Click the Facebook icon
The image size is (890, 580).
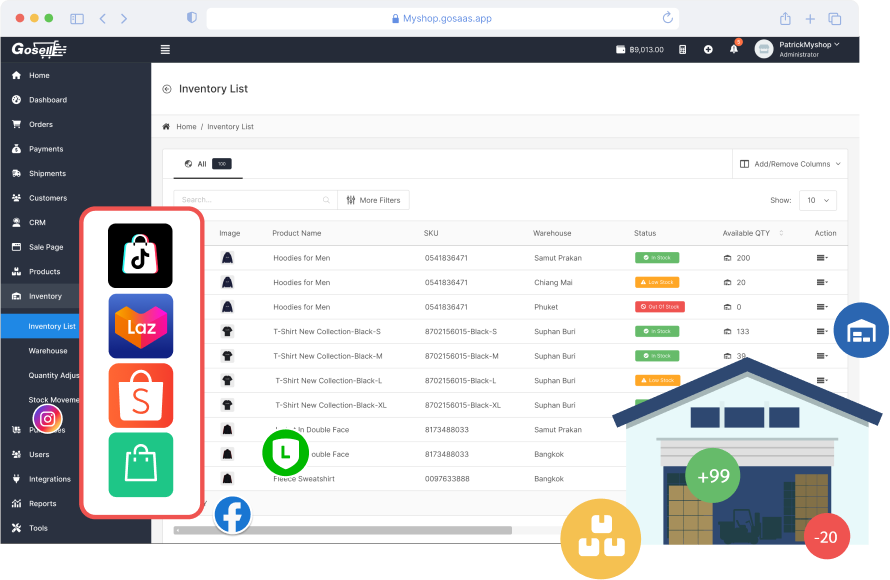click(233, 515)
